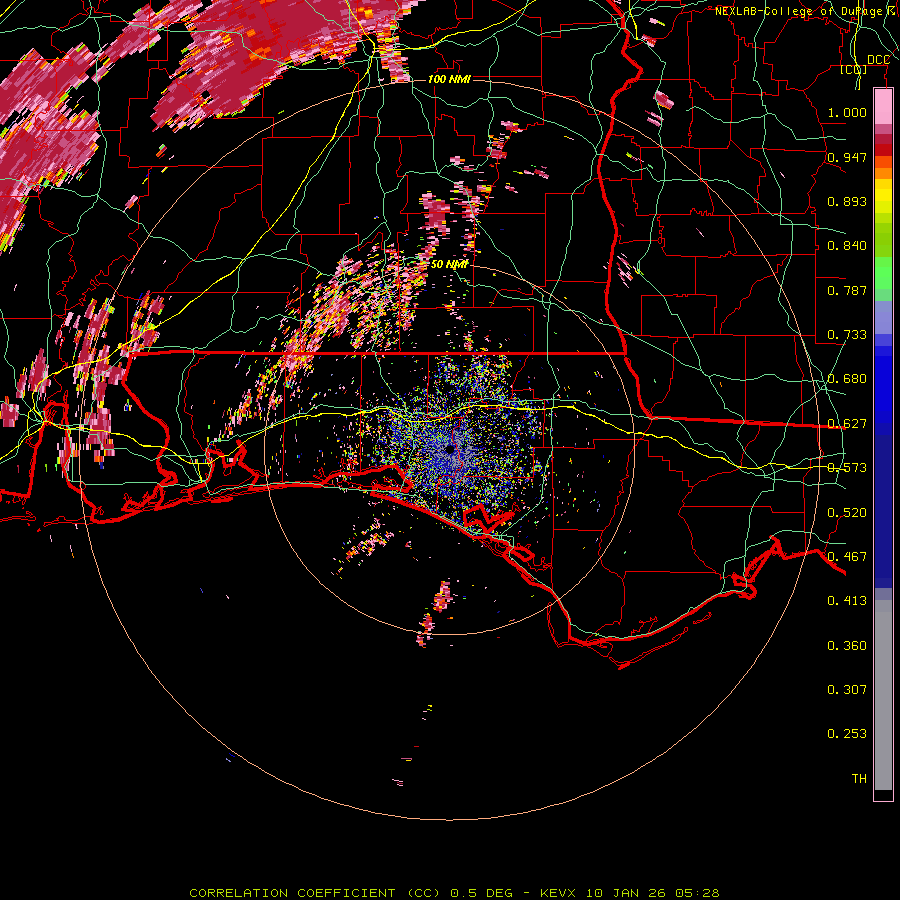The image size is (900, 900).
Task: Click the black radar site dot at center
Action: pyautogui.click(x=449, y=449)
